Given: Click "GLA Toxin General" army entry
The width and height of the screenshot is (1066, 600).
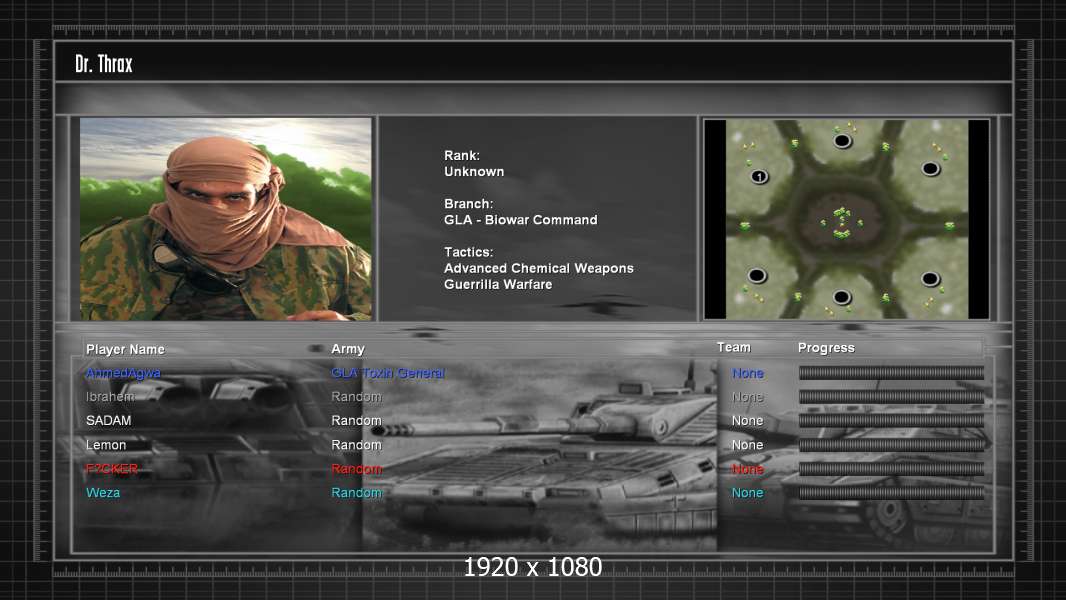Looking at the screenshot, I should click(388, 373).
